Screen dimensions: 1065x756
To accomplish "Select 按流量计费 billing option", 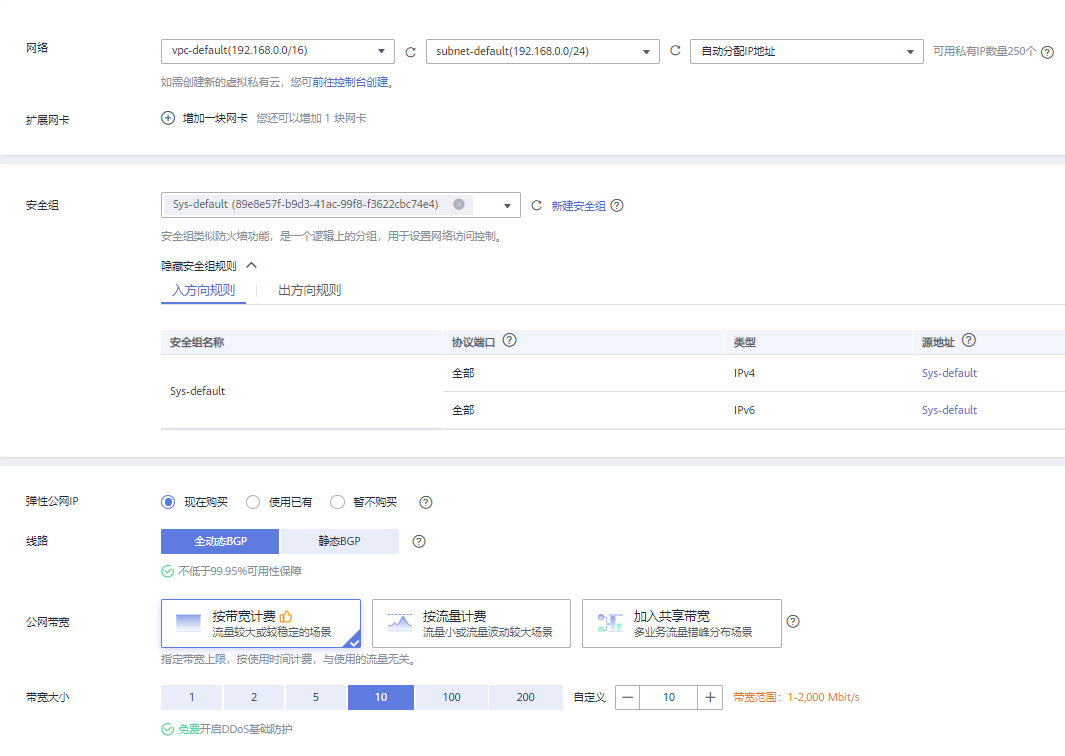I will click(x=471, y=624).
